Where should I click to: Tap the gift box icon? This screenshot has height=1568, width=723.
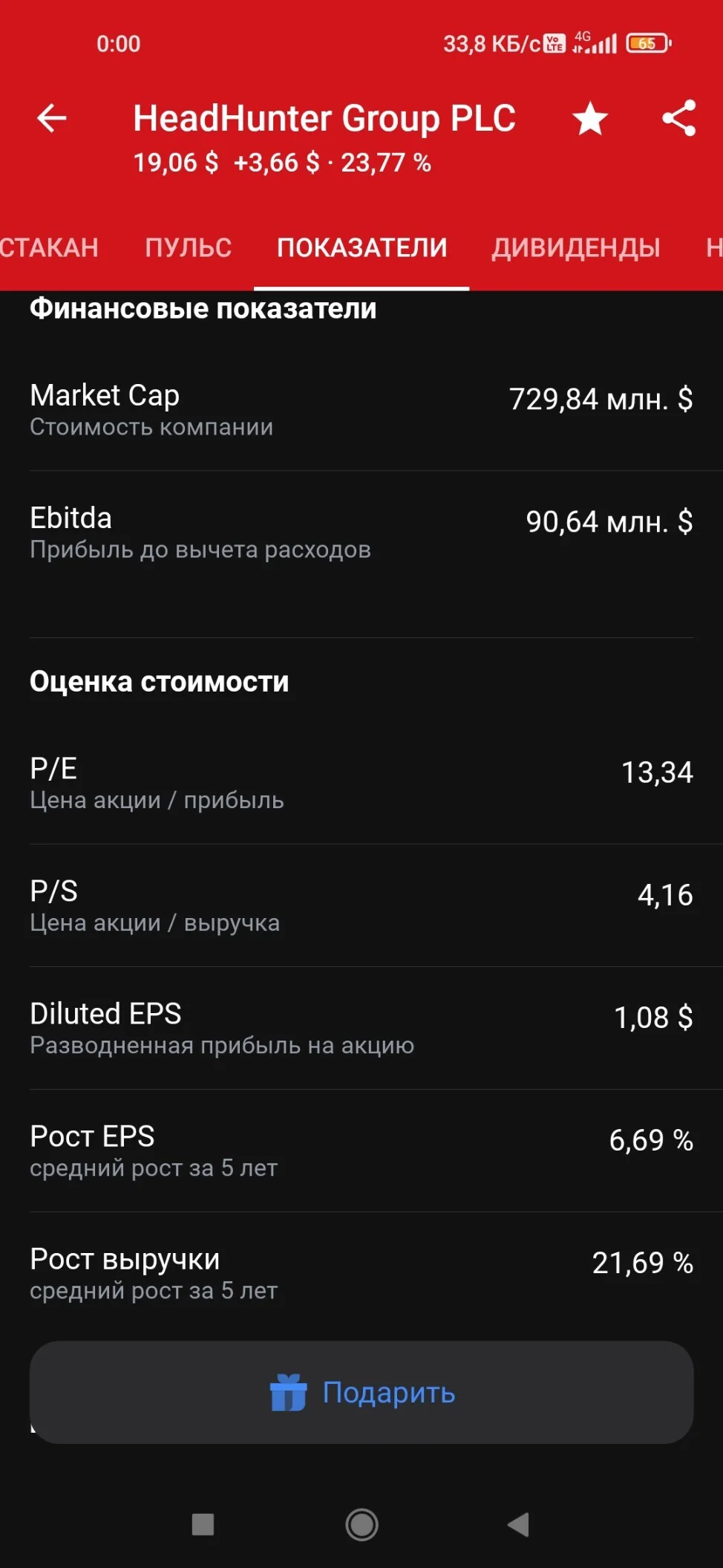pyautogui.click(x=289, y=1392)
